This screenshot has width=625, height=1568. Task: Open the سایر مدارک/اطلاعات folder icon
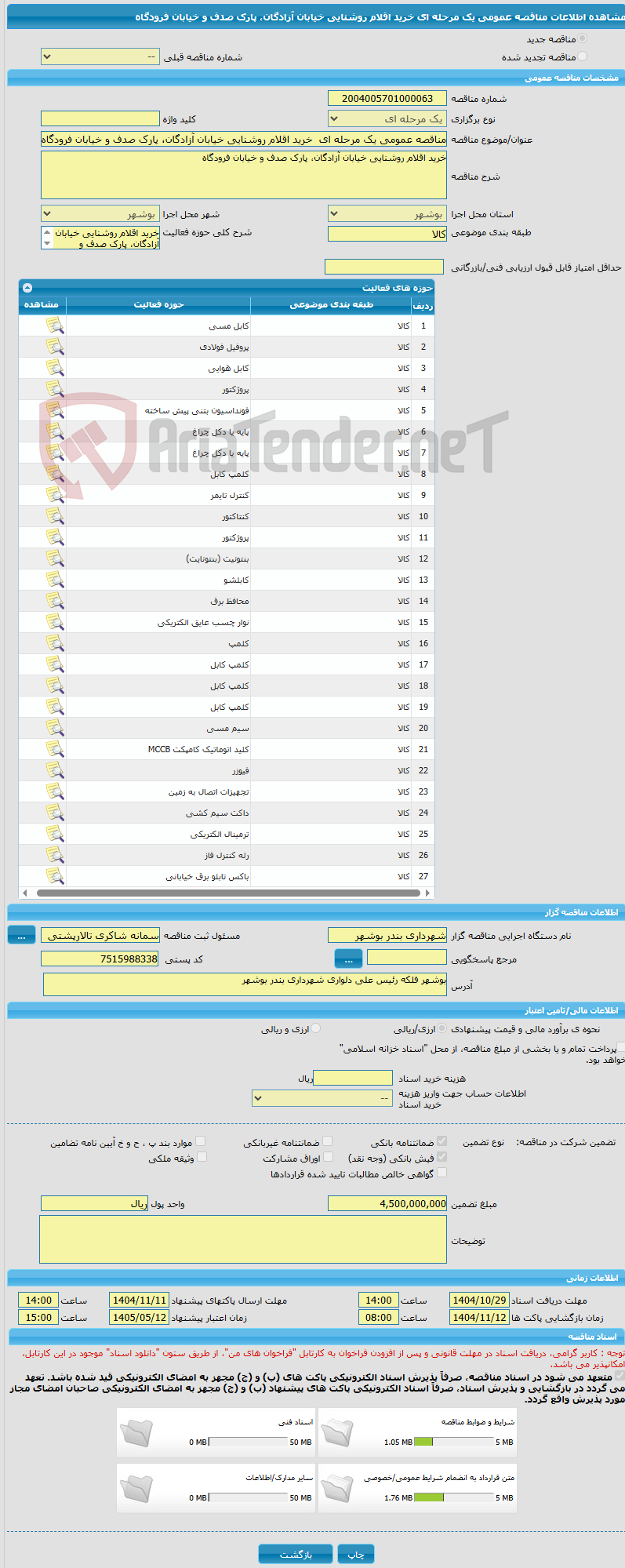(136, 1488)
